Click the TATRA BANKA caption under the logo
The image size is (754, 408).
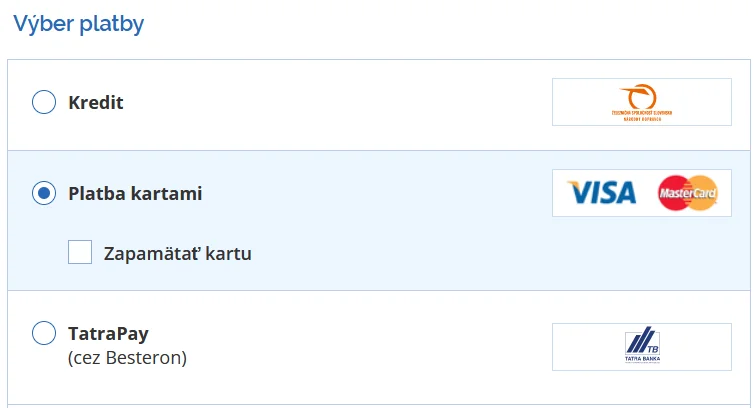642,359
